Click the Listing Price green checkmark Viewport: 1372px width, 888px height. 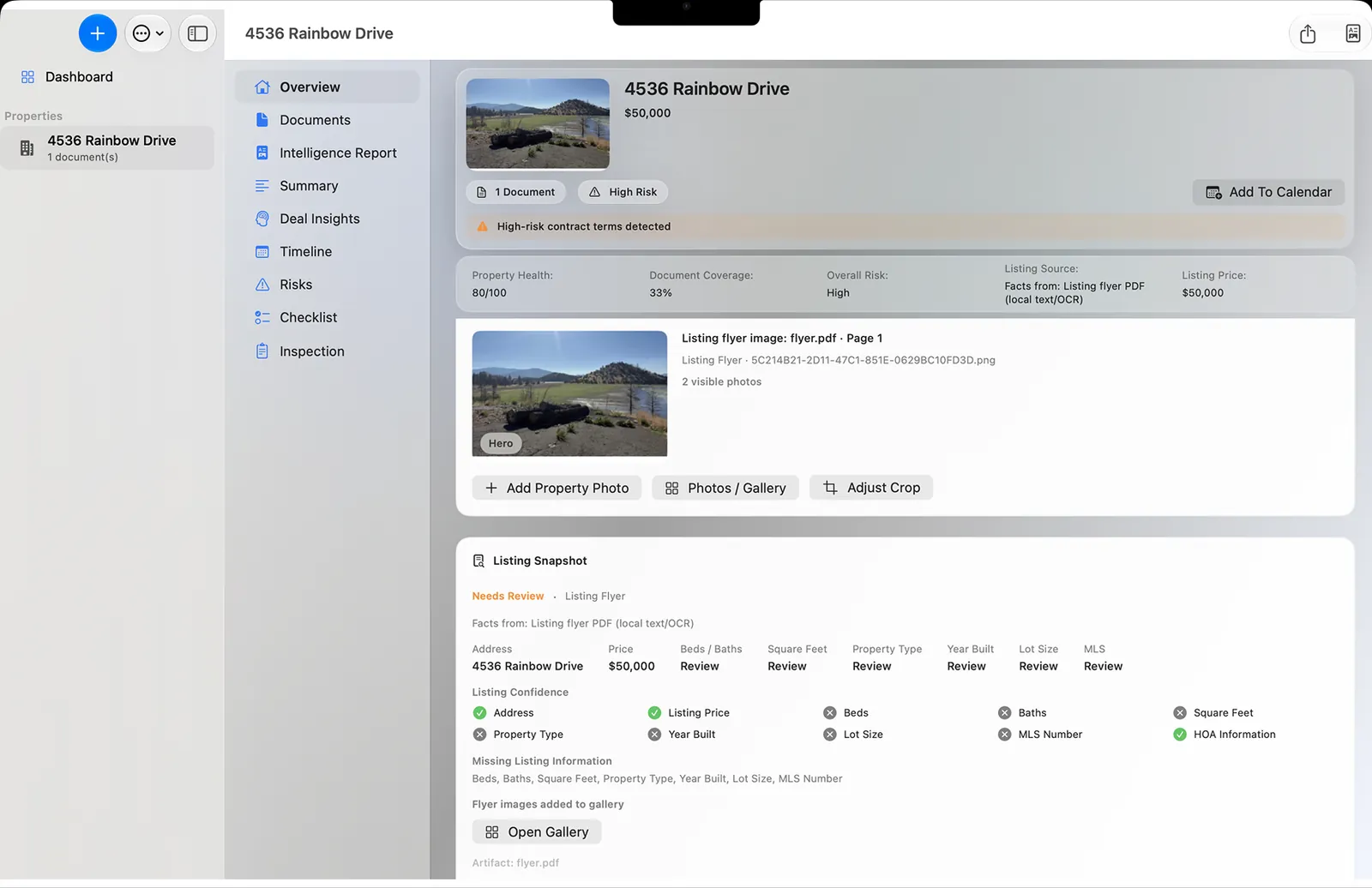click(x=654, y=713)
